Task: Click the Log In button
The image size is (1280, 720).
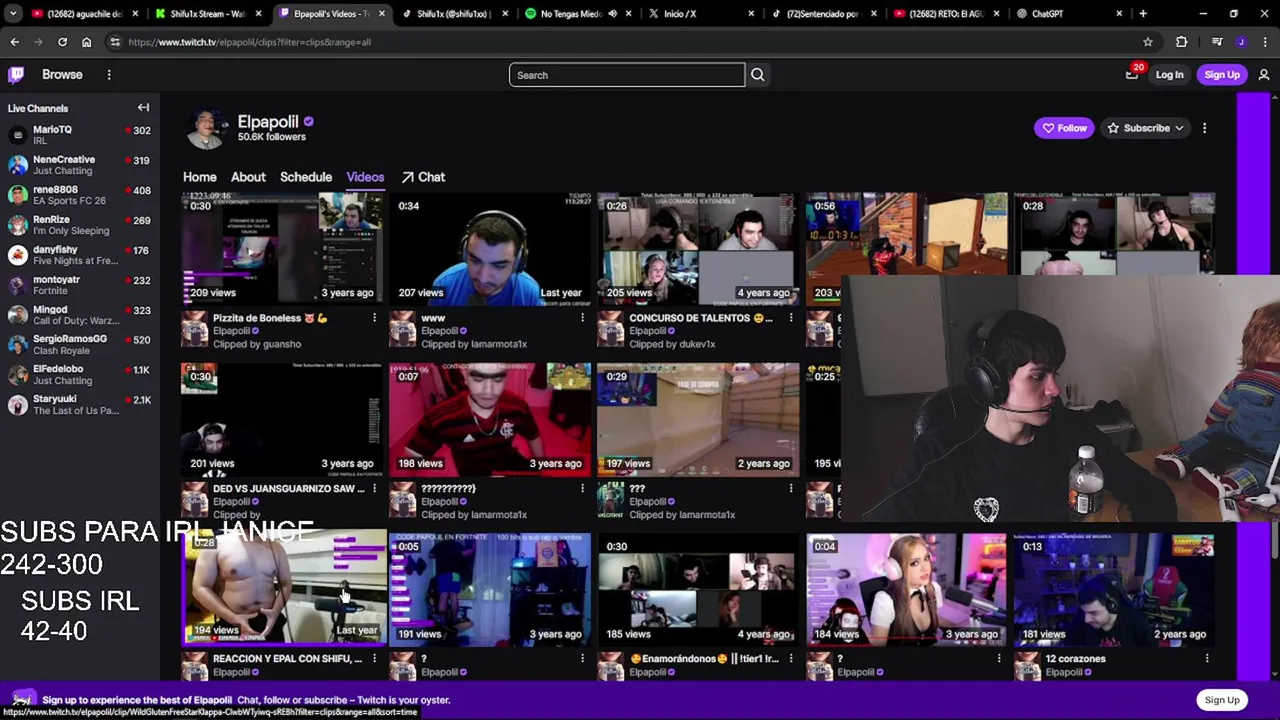Action: [x=1169, y=75]
